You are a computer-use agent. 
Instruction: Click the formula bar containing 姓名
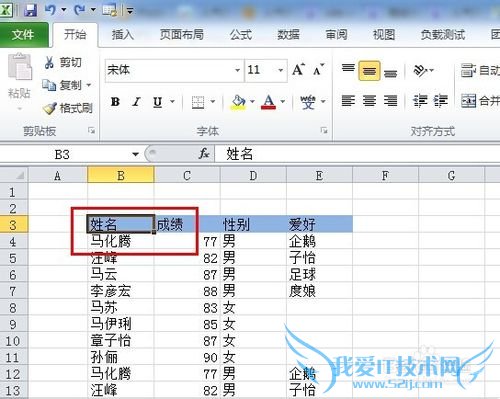357,154
